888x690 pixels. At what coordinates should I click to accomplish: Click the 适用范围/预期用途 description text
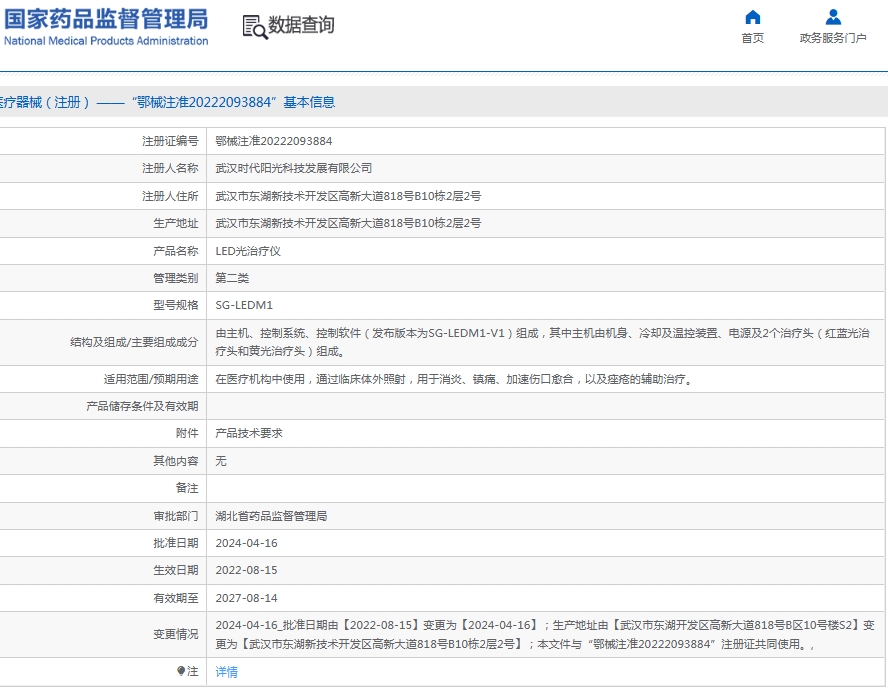tap(454, 379)
